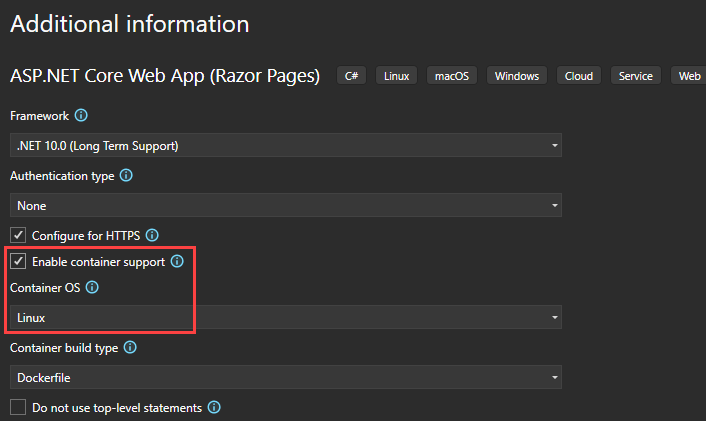
Task: Open the Container OS dropdown showing Linux
Action: [x=286, y=317]
